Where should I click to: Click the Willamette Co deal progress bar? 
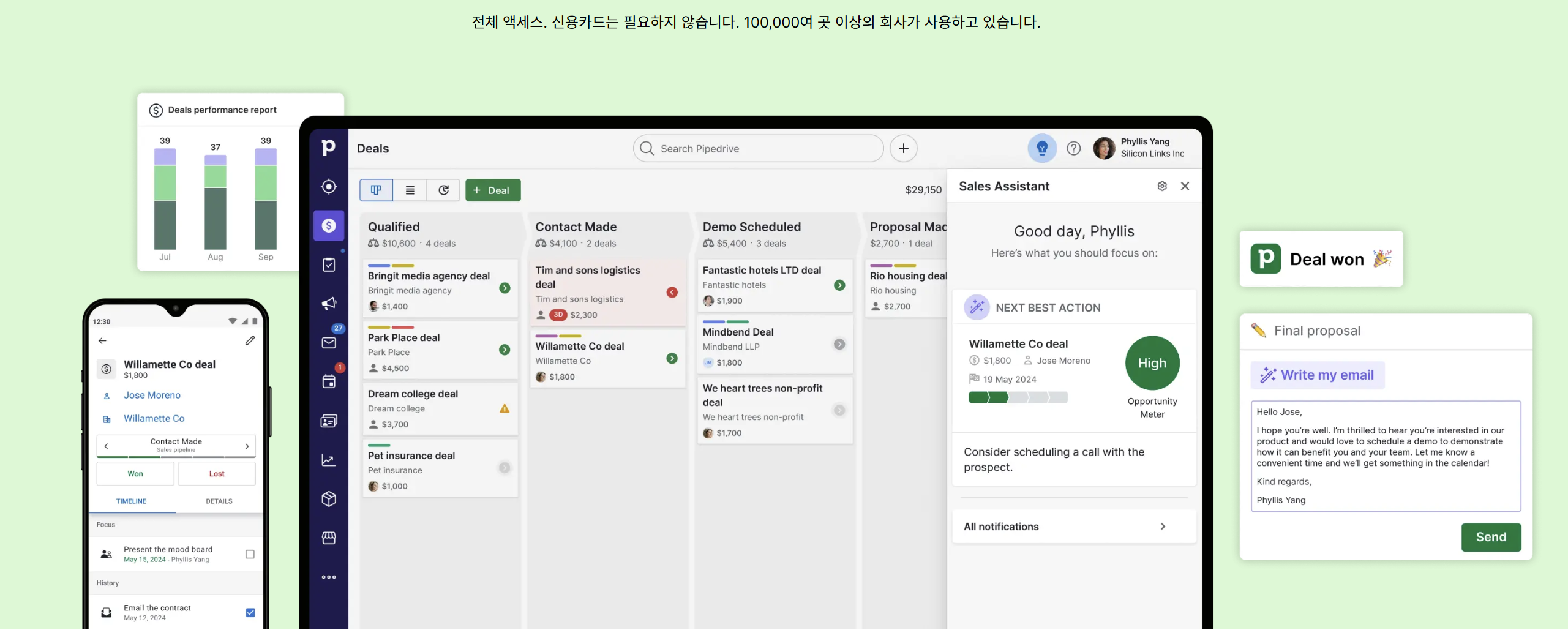coord(1018,397)
